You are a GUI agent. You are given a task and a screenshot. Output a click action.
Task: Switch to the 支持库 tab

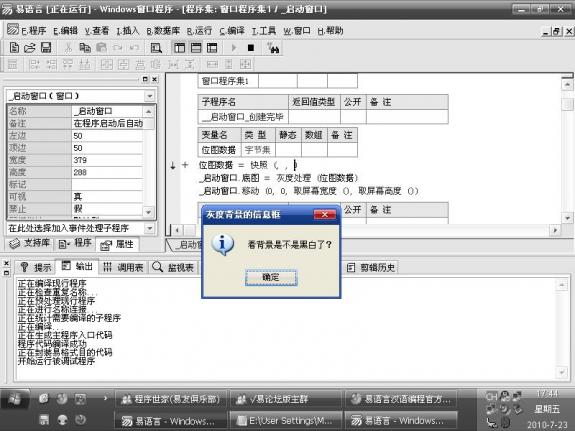coord(29,243)
